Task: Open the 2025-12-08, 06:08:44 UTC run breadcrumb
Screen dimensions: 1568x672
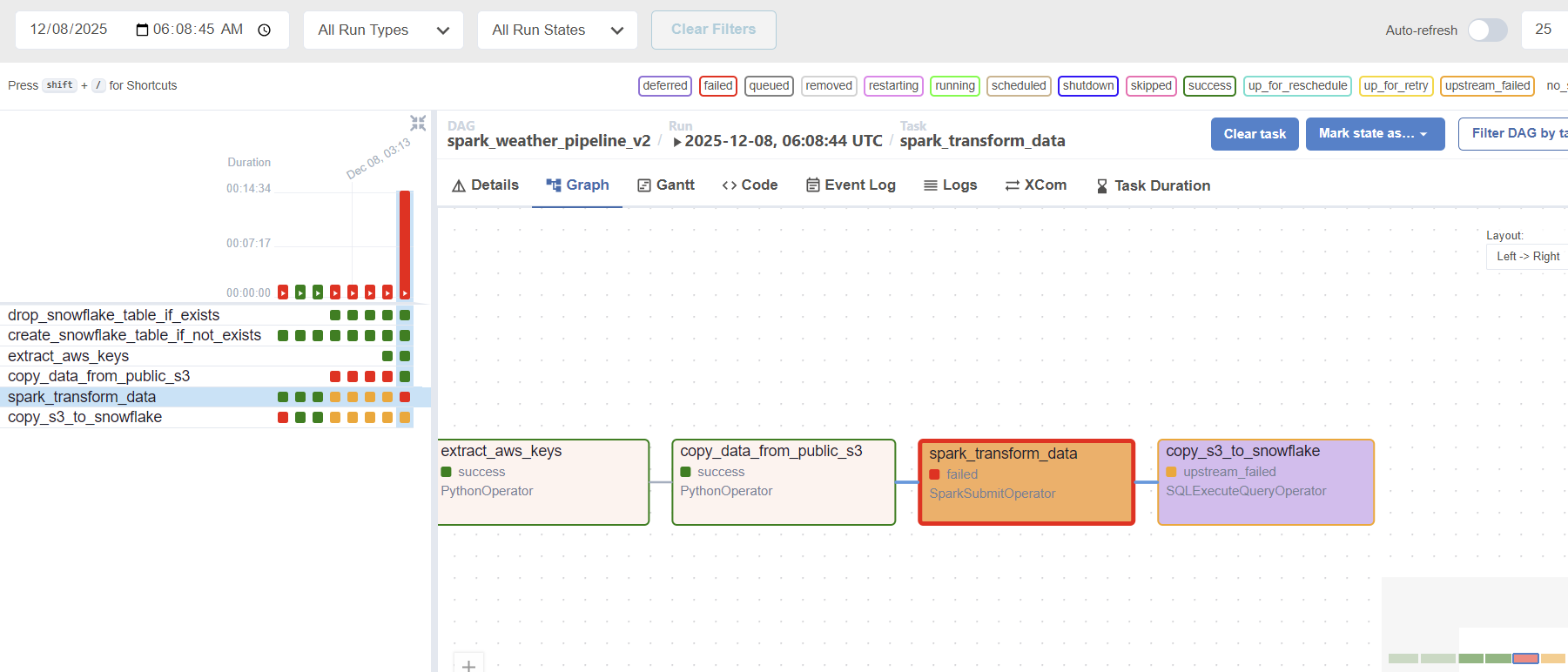Action: point(777,141)
